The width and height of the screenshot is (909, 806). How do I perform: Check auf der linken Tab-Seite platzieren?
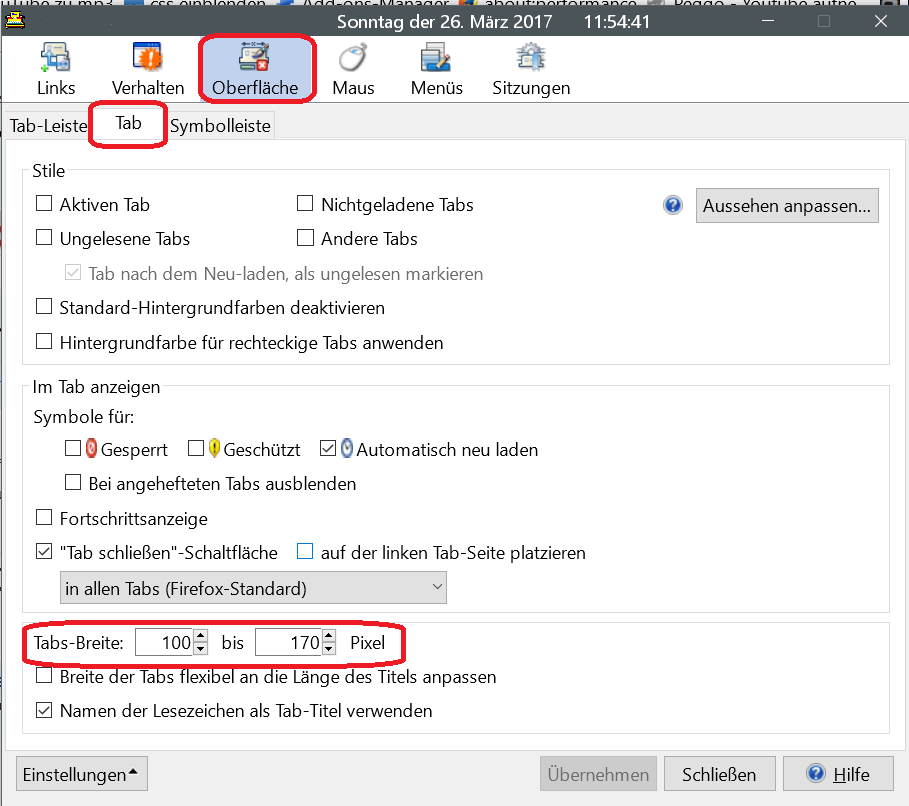pos(305,551)
